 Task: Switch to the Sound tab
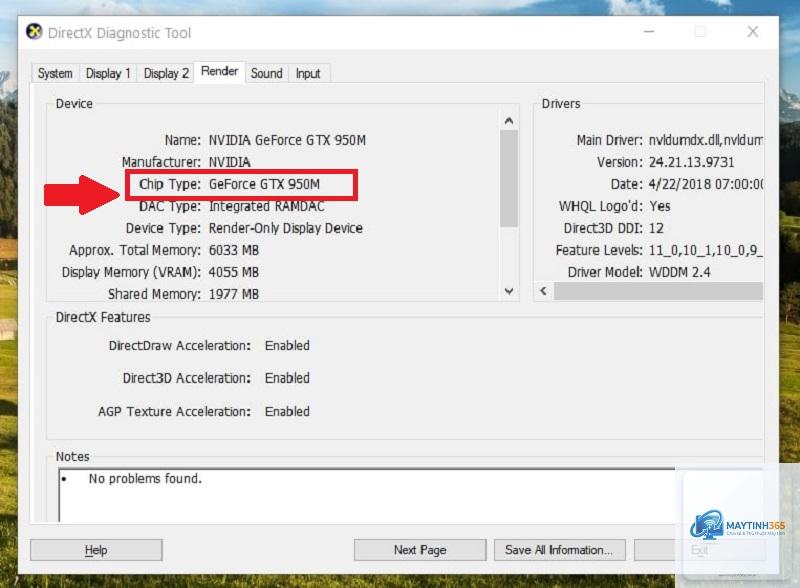266,74
